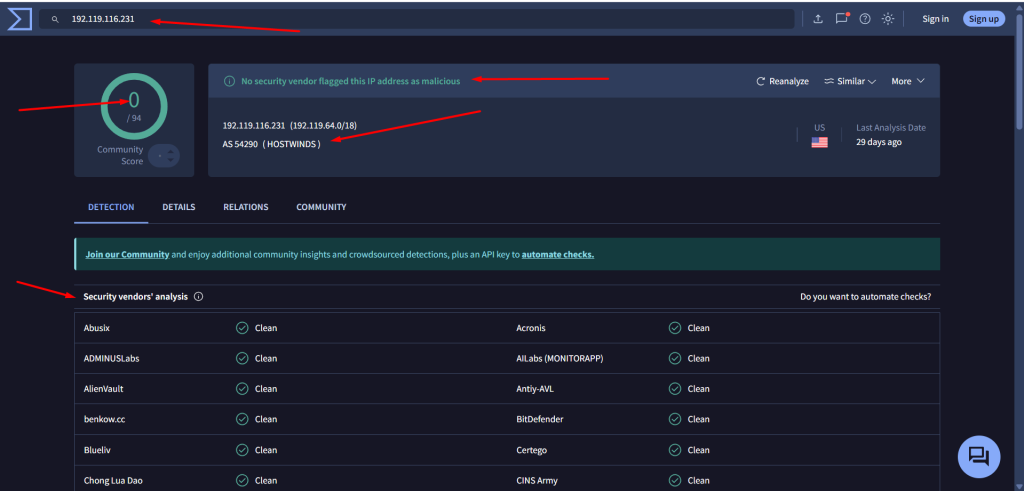Click the No security vendor flagged message
Screen dimensions: 1024x491
coord(351,82)
